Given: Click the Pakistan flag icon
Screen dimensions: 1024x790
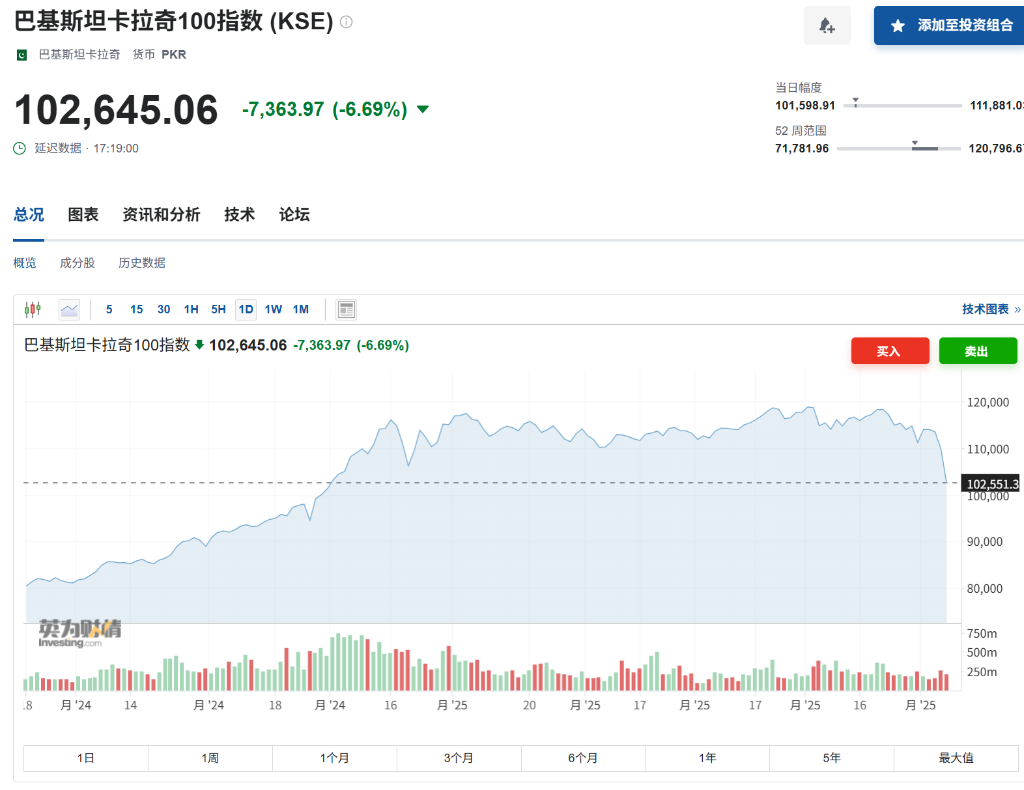Looking at the screenshot, I should [22, 55].
